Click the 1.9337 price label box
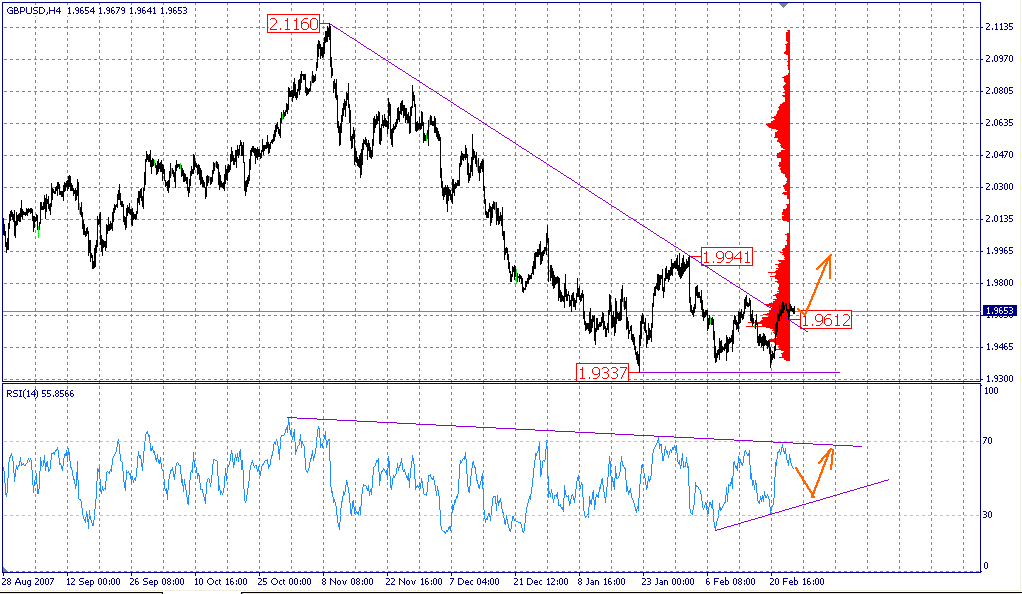This screenshot has height=594, width=1022. pyautogui.click(x=602, y=371)
